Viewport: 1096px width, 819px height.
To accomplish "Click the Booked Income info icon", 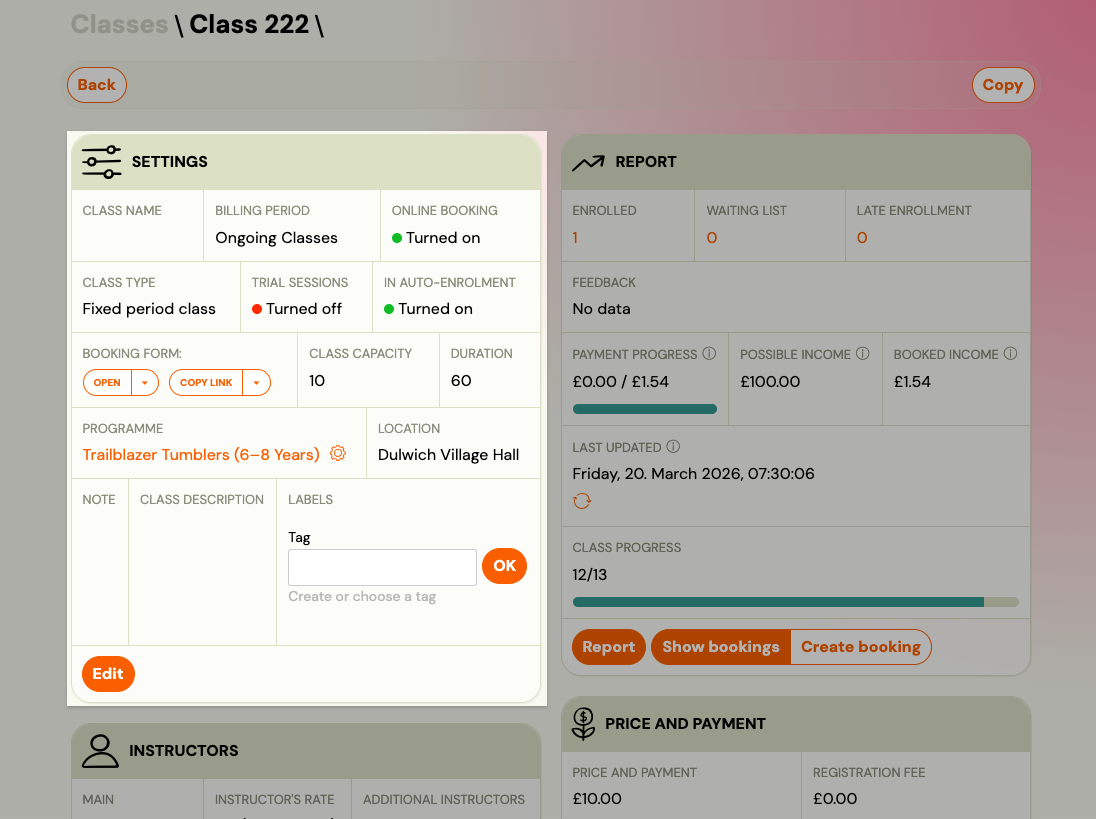I will [x=1010, y=354].
